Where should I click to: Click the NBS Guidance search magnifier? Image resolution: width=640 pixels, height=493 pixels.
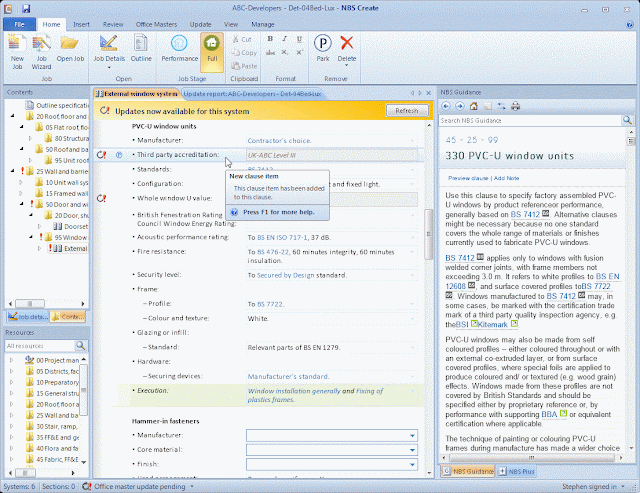[x=627, y=120]
